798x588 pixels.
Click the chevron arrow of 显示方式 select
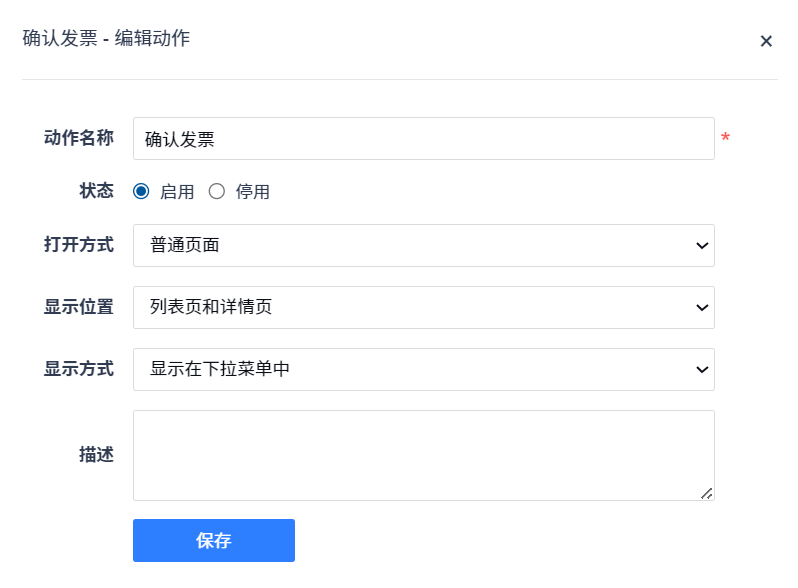click(701, 370)
